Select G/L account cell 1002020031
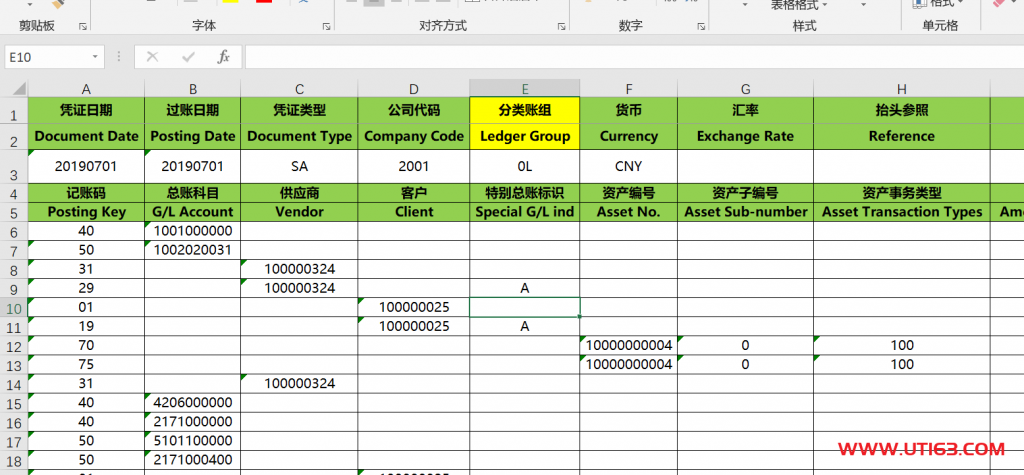This screenshot has width=1024, height=475. pyautogui.click(x=193, y=250)
